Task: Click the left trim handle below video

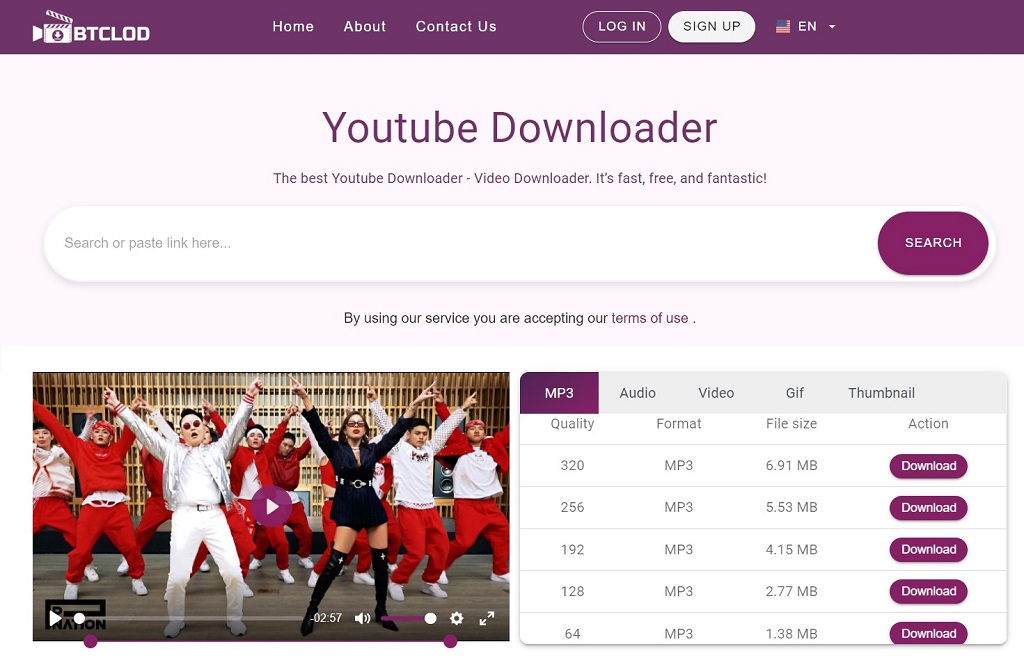Action: 91,642
